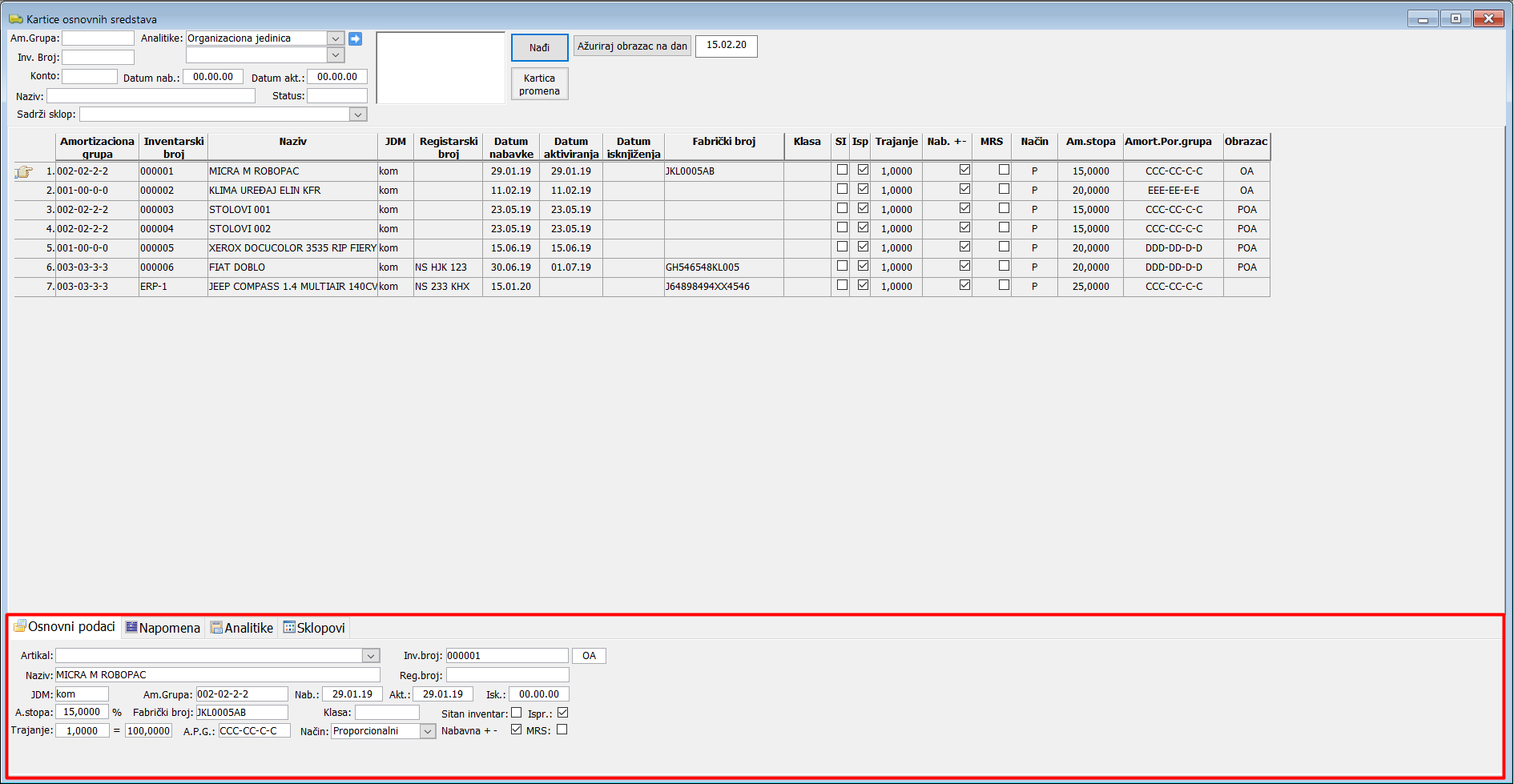Screen dimensions: 1514x784
Task: Uncheck the Ispr. checkbox in details panel
Action: [x=562, y=713]
